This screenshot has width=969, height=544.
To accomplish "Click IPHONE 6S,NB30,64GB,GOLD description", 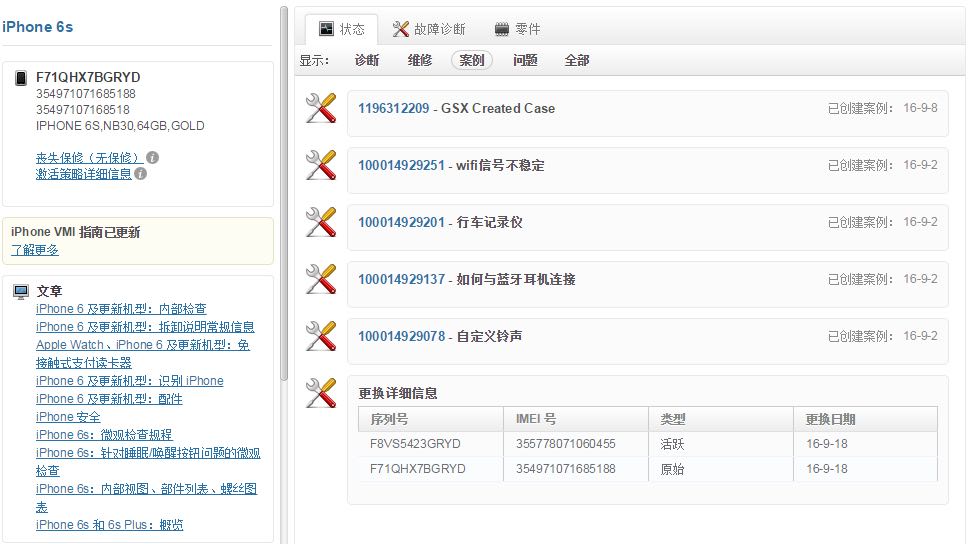I will pyautogui.click(x=120, y=125).
